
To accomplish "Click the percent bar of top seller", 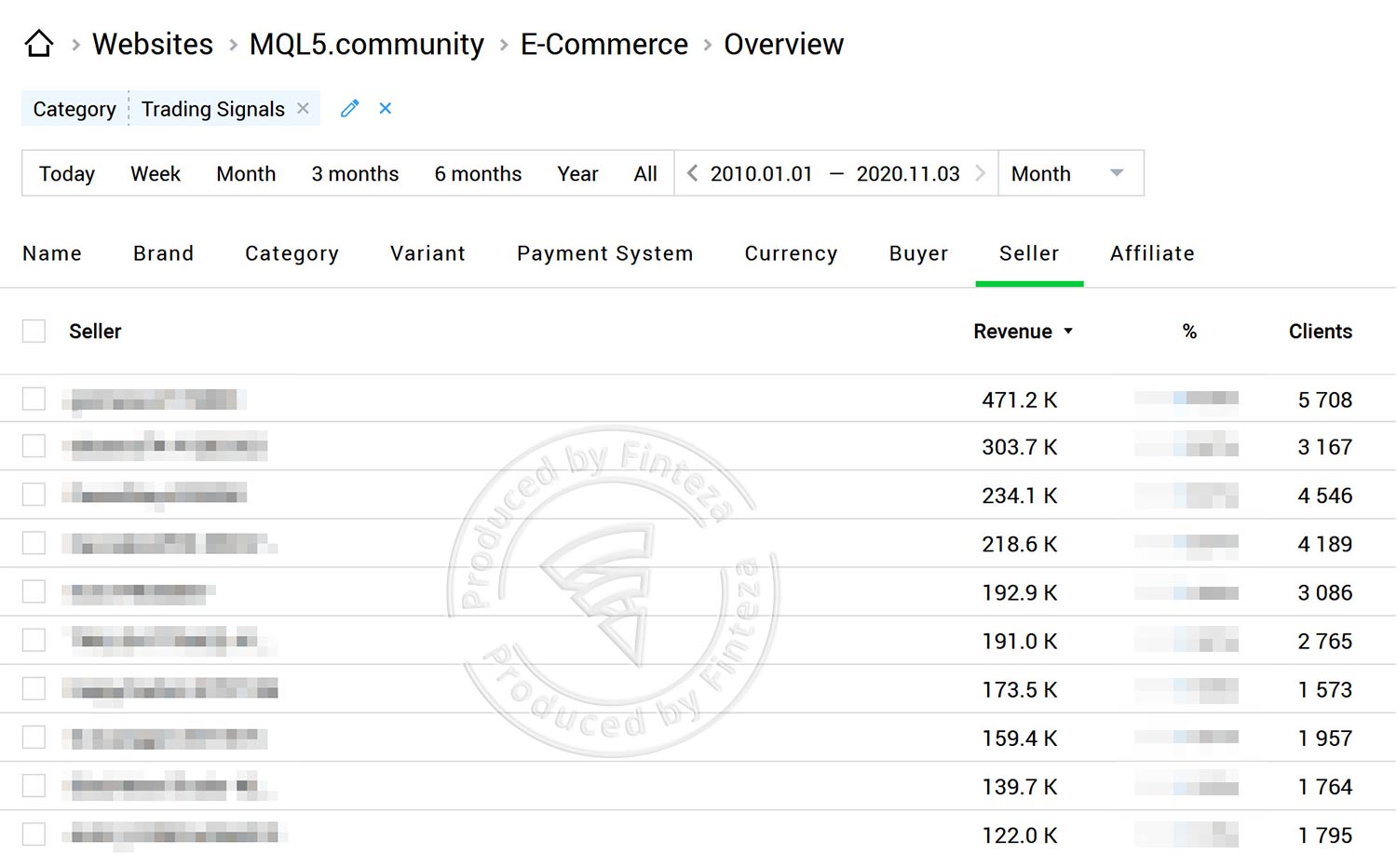I will point(1187,400).
